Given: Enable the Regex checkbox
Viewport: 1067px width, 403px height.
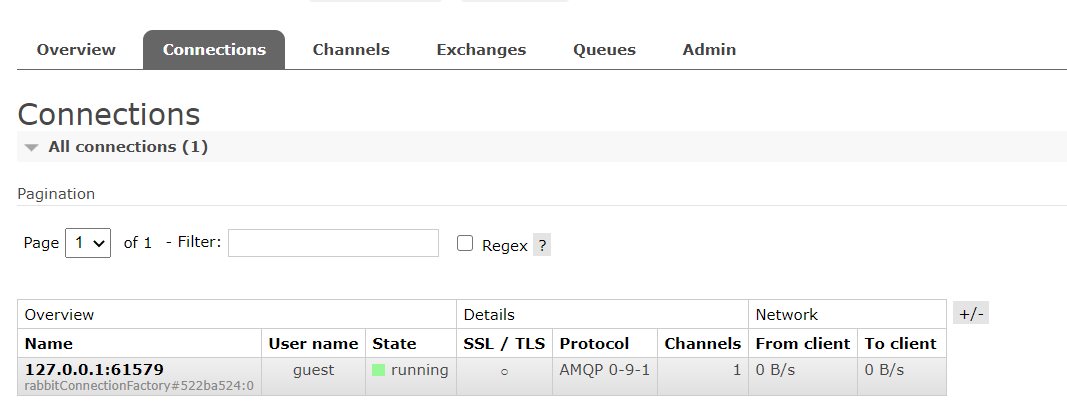Looking at the screenshot, I should (465, 244).
